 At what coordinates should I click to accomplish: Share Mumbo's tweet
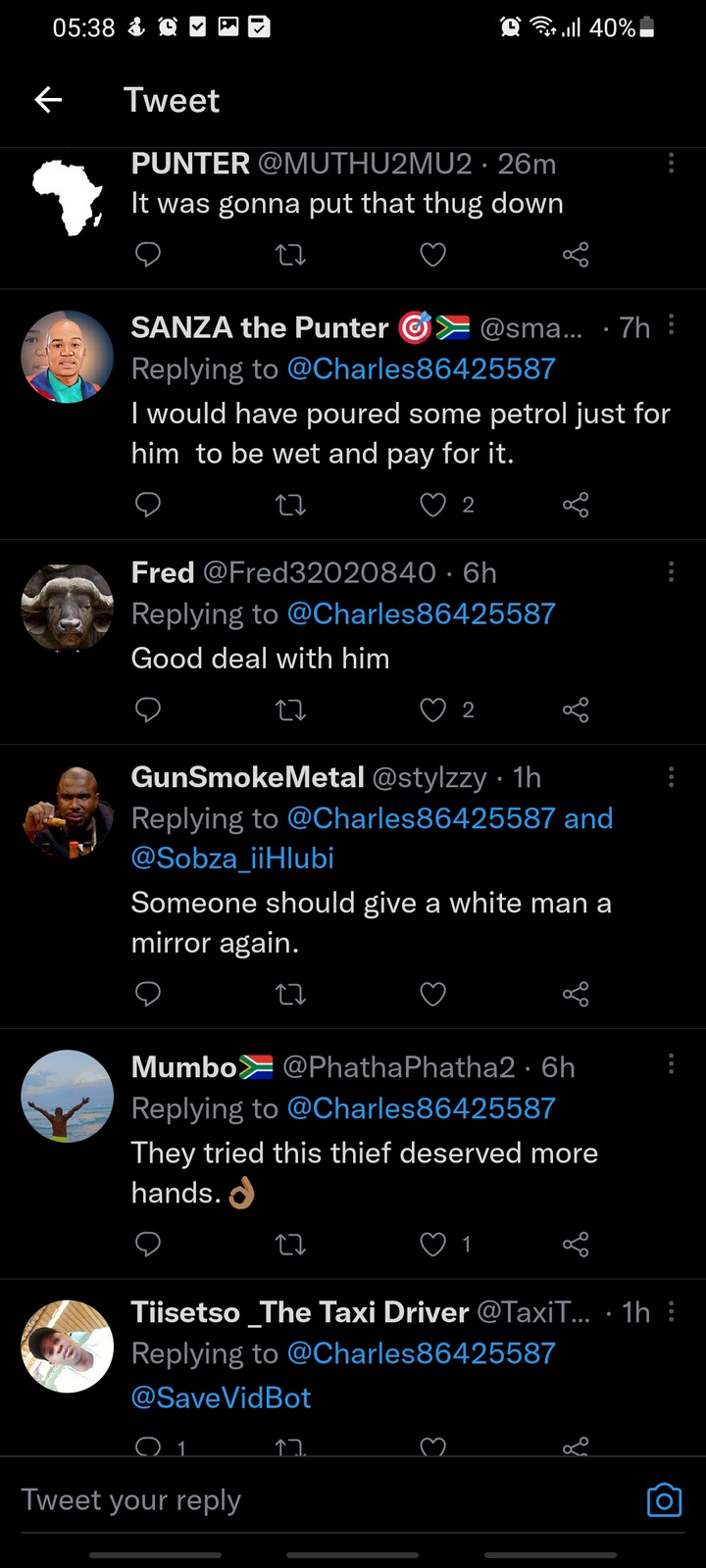point(576,1245)
